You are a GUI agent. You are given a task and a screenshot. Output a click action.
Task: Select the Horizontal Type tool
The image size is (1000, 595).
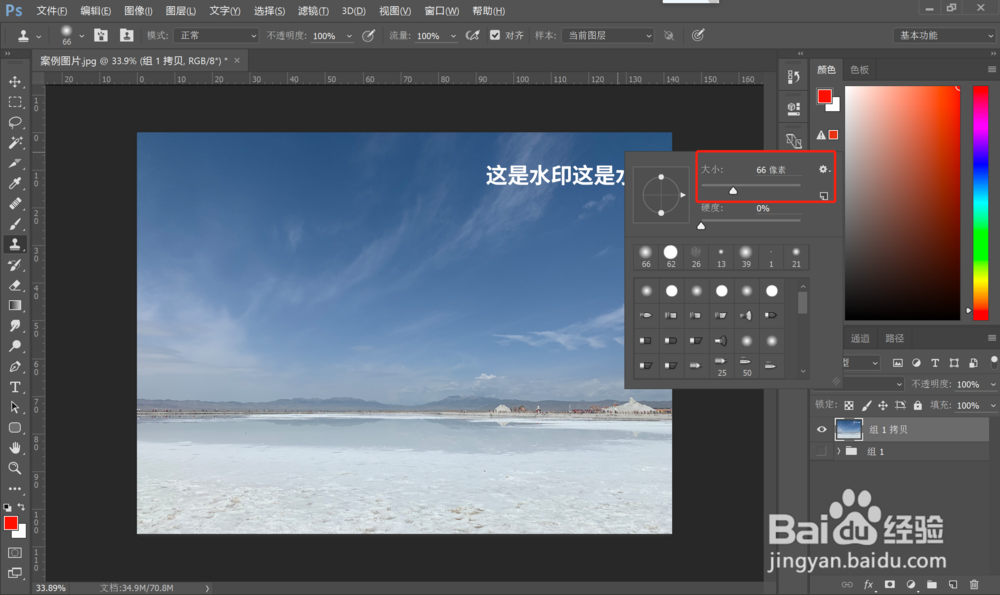coord(15,387)
